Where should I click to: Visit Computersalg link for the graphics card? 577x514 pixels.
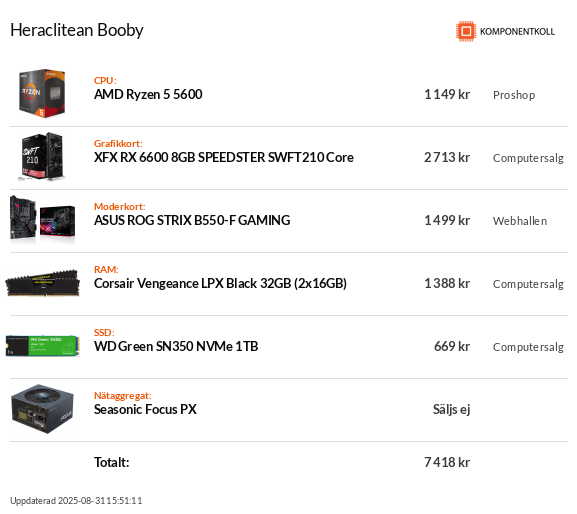pyautogui.click(x=528, y=158)
